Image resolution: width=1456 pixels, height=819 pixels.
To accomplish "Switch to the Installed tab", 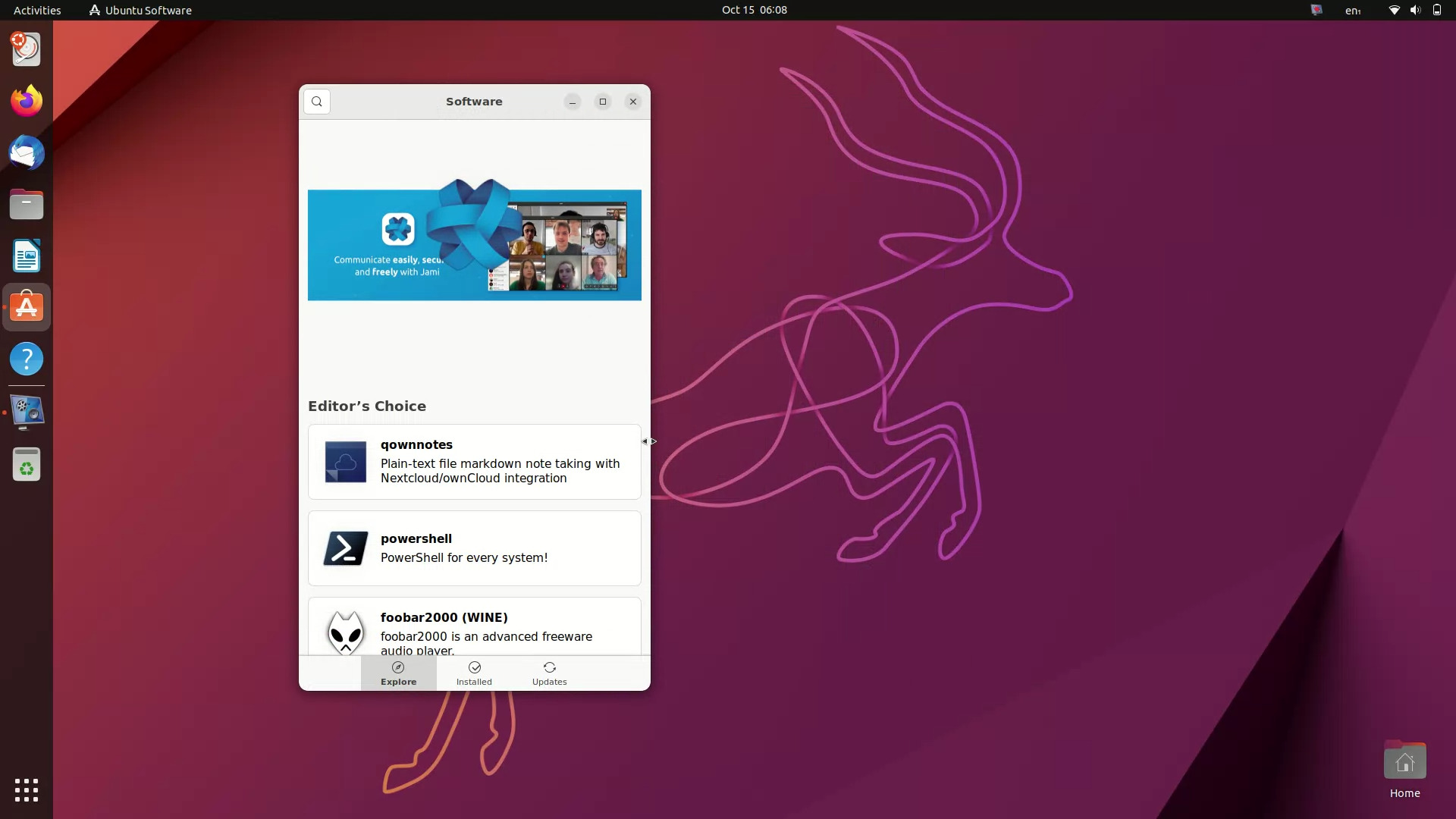I will pos(474,673).
